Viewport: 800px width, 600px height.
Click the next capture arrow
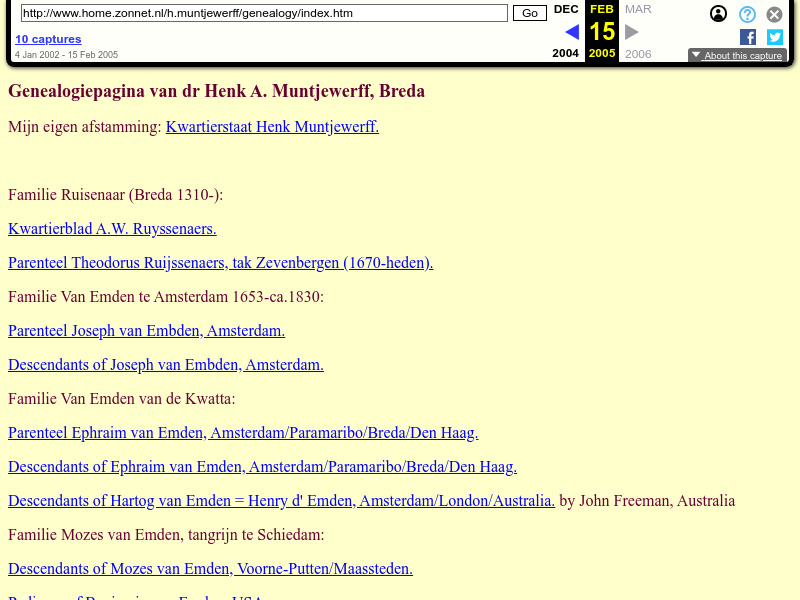point(631,31)
